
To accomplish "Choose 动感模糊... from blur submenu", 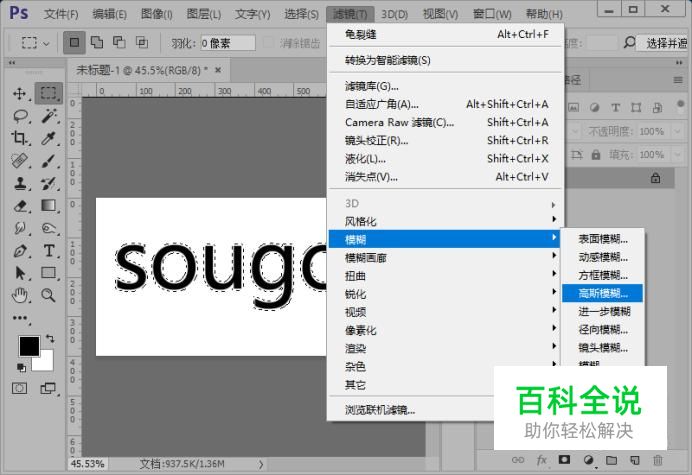I will (602, 257).
